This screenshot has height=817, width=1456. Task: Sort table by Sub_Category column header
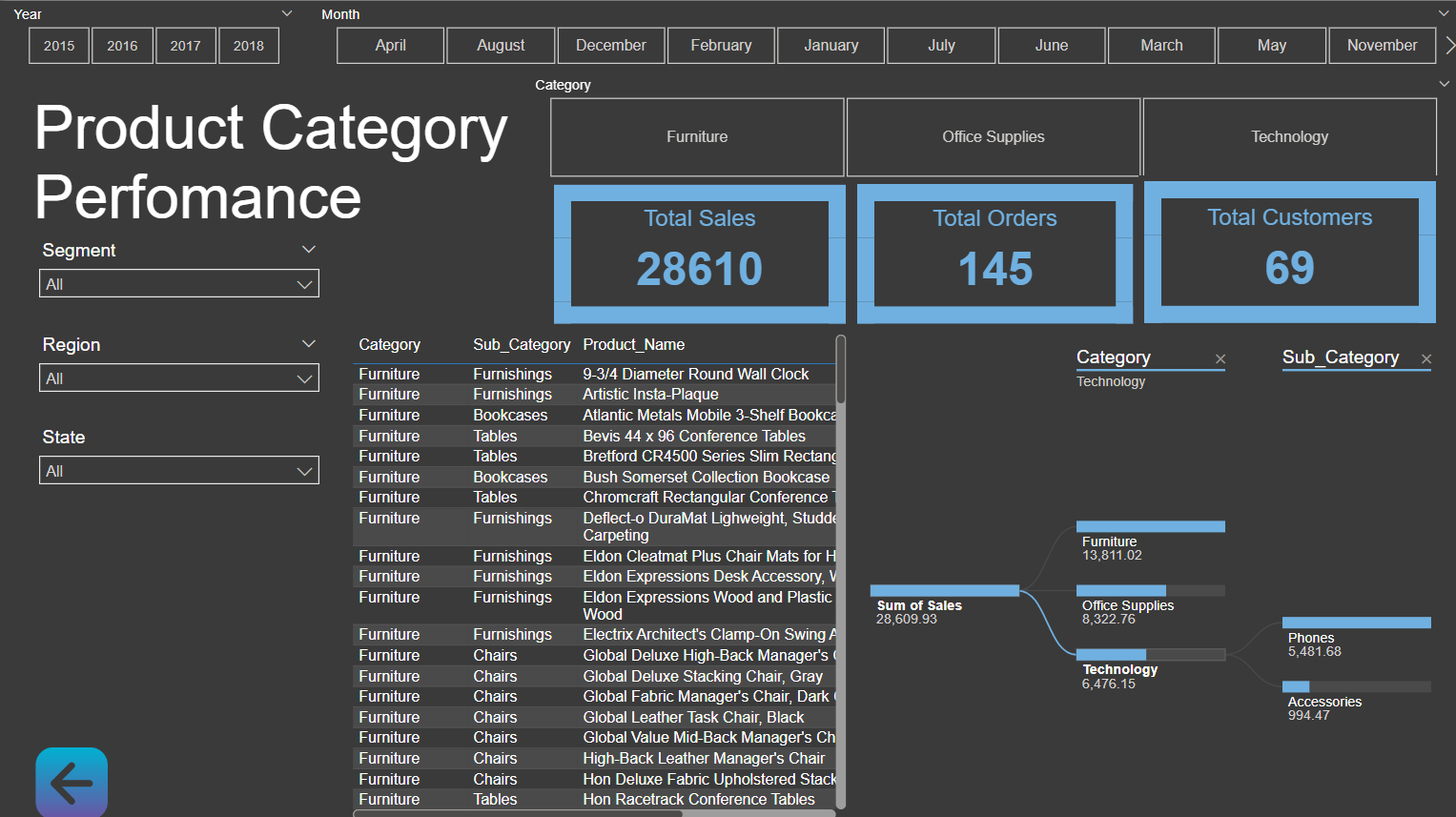[522, 344]
